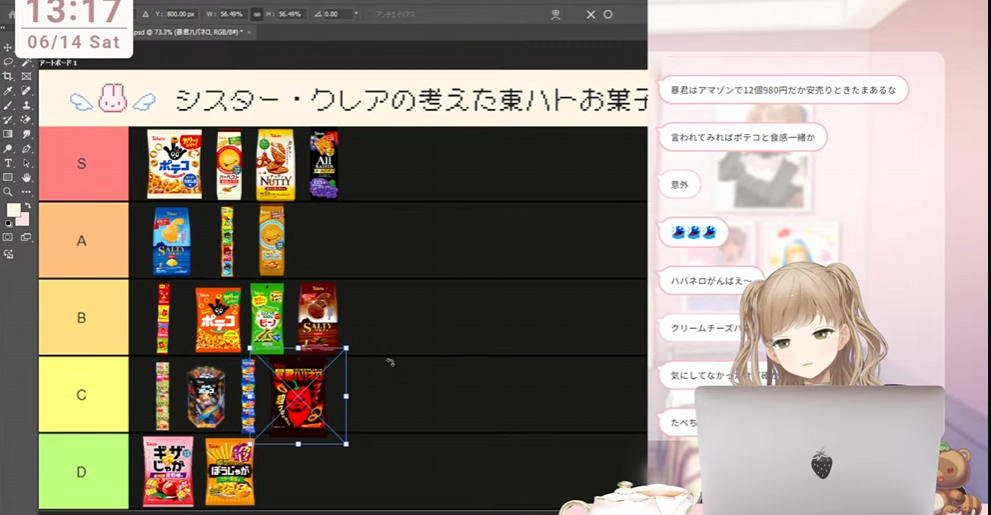
Task: Click the bottom-right transform handle of selection
Action: 346,444
